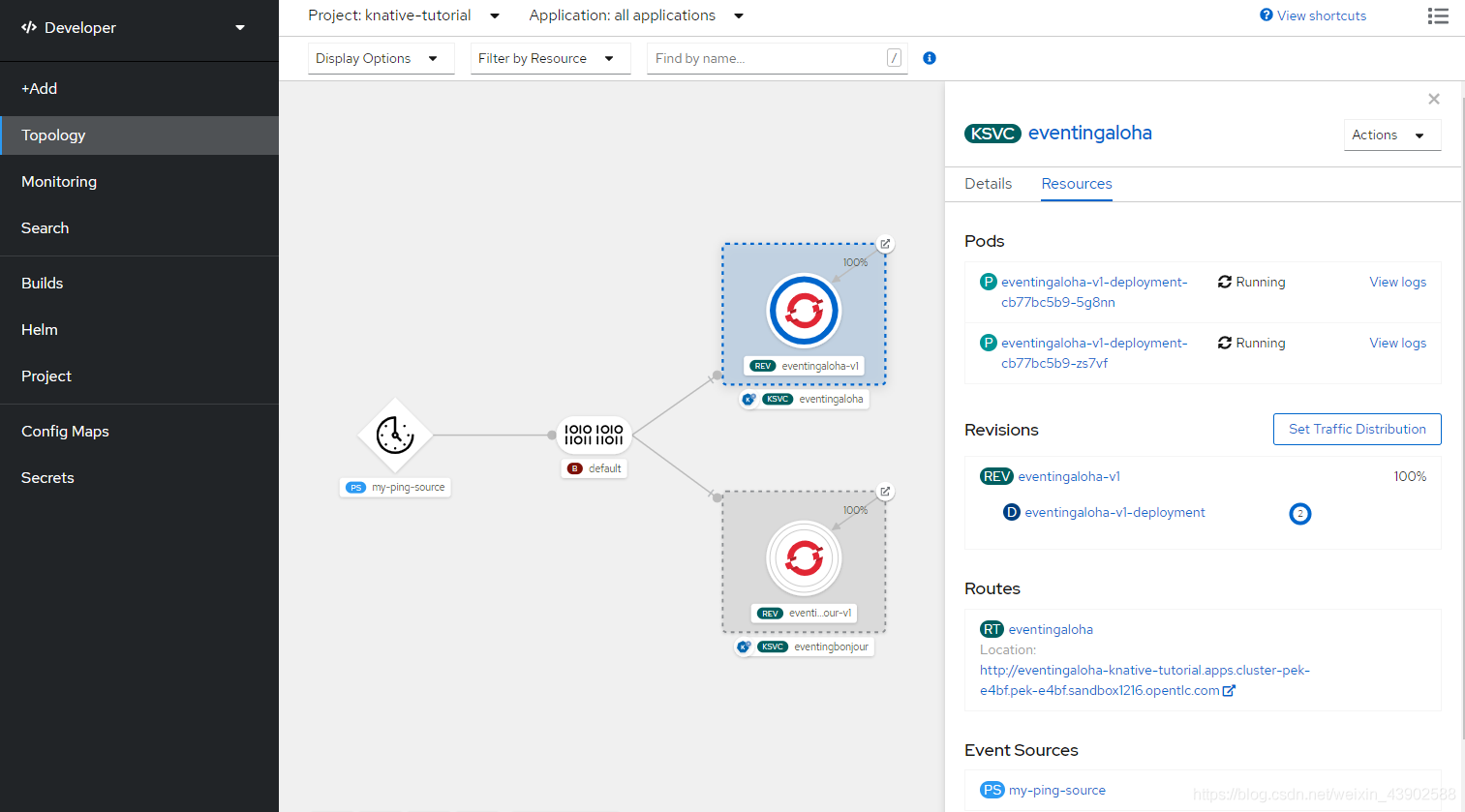Click Set Traffic Distribution button

pos(1357,429)
